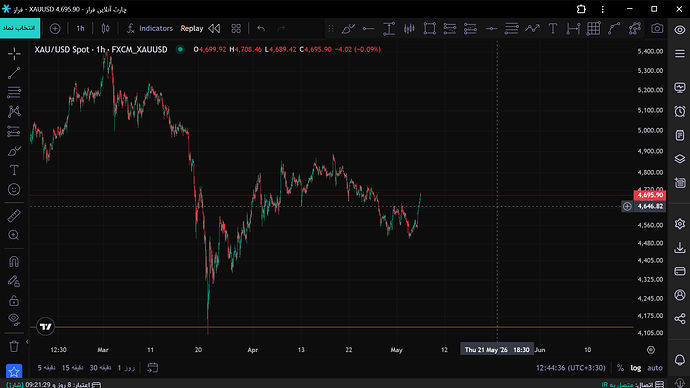Select the polygon path drawing tool
690x388 pixels.
(635, 29)
